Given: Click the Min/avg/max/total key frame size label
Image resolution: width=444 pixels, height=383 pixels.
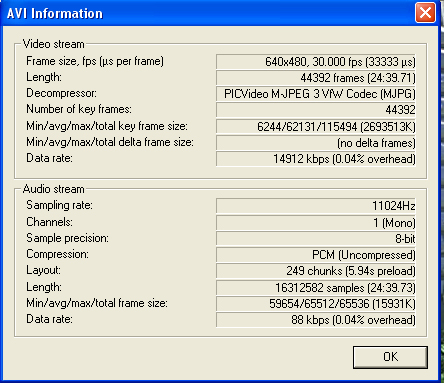Looking at the screenshot, I should pyautogui.click(x=107, y=126).
